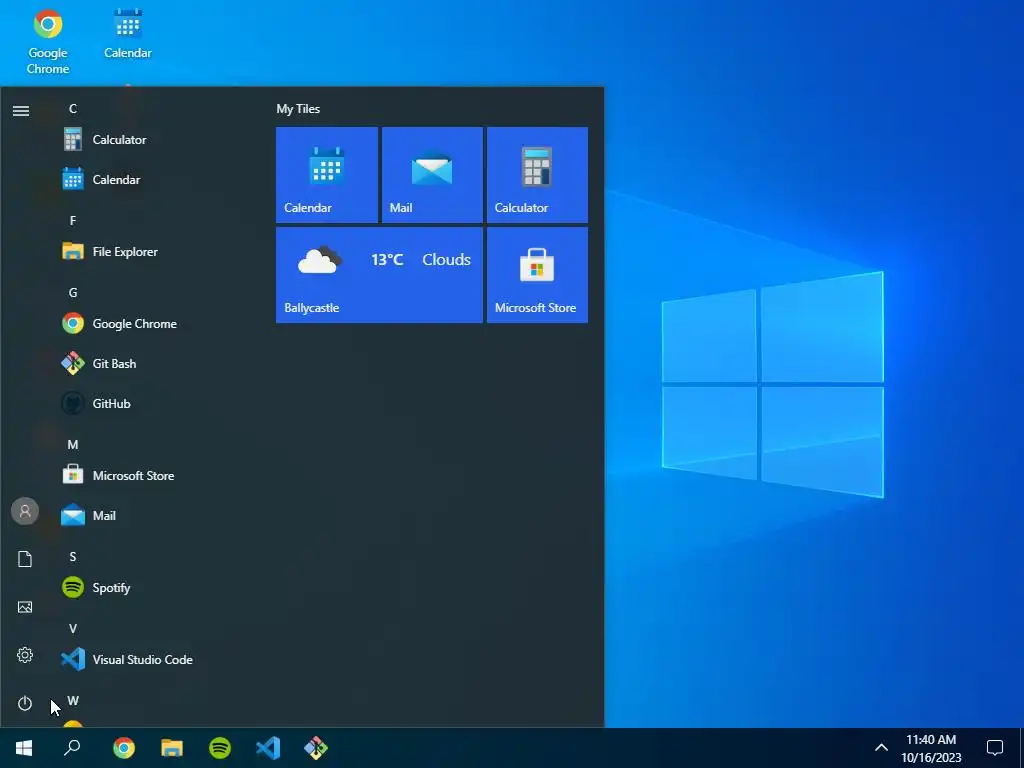
Task: Open the Calculator tile
Action: (x=537, y=175)
